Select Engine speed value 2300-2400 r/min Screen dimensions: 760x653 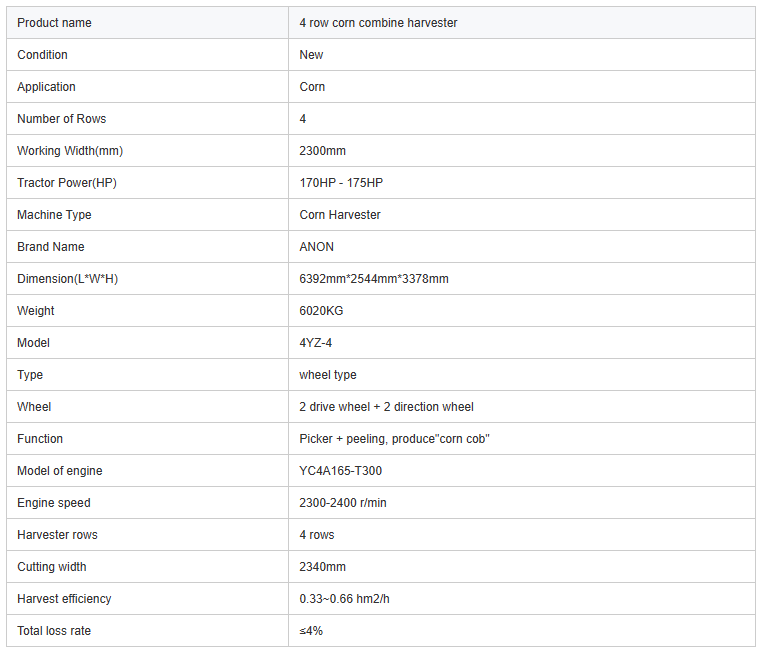click(x=343, y=503)
